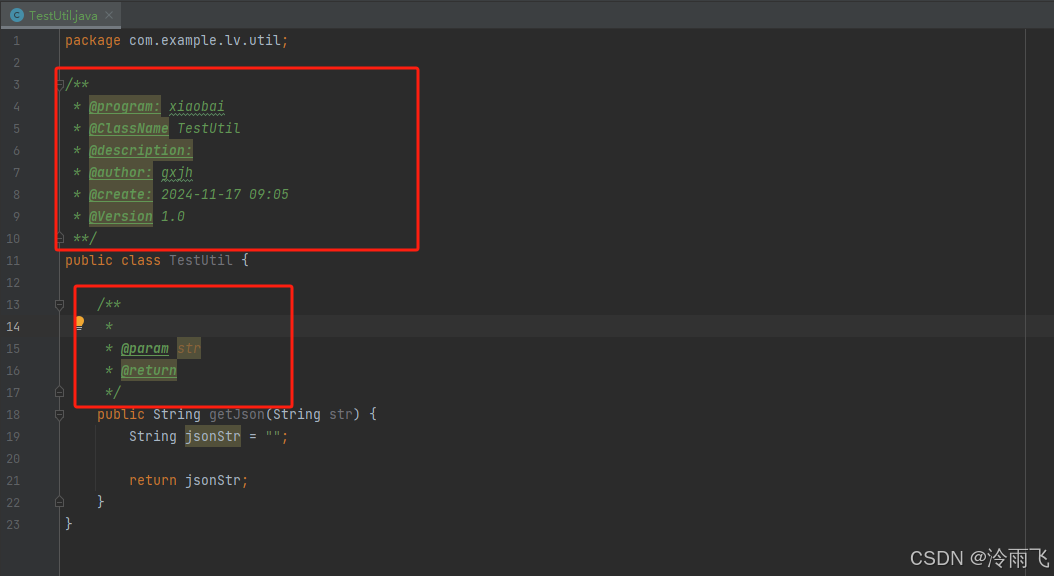The width and height of the screenshot is (1054, 576).
Task: Click the package name "com.example.lv.util"
Action: [x=204, y=40]
